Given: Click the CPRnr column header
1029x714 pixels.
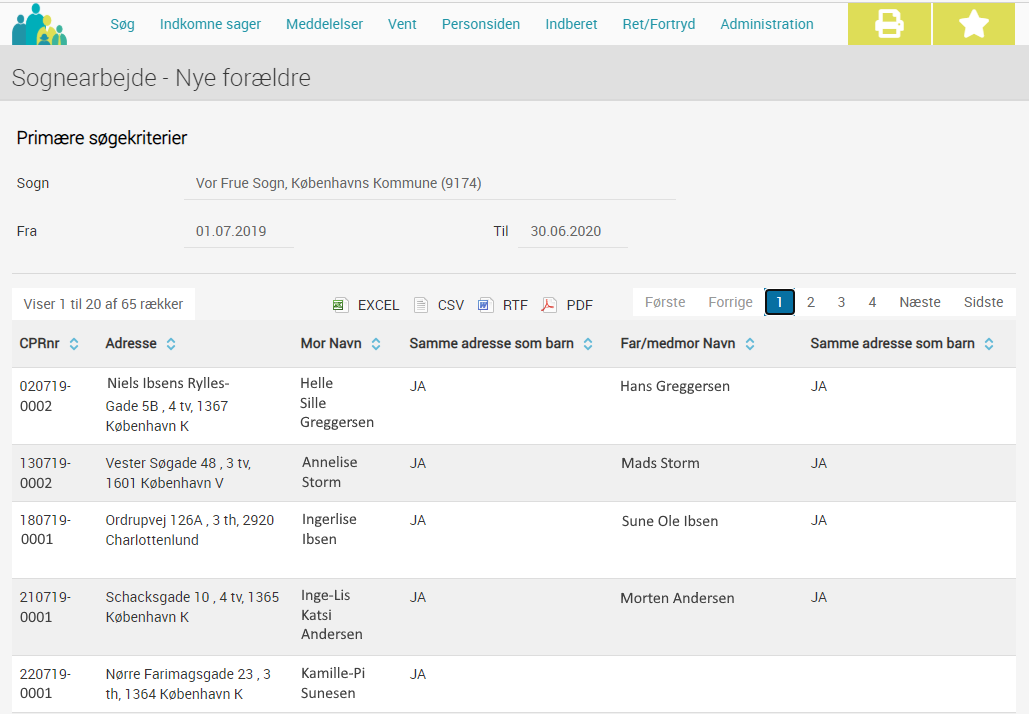Looking at the screenshot, I should [x=39, y=343].
